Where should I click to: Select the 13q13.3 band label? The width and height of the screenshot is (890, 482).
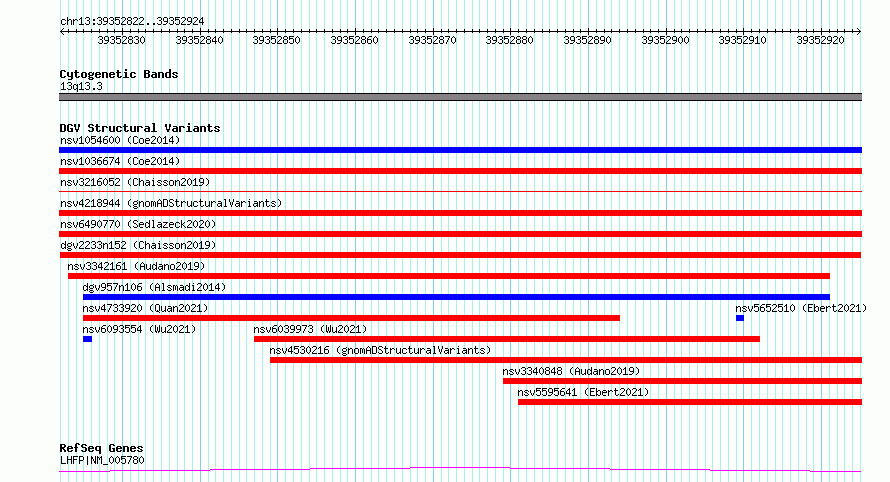coord(81,86)
